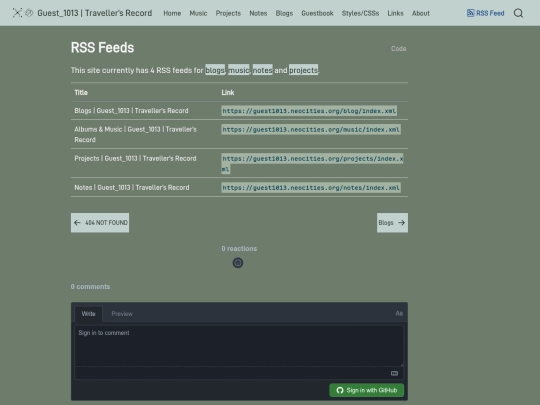Image resolution: width=540 pixels, height=405 pixels.
Task: Open Projects menu item
Action: pyautogui.click(x=228, y=13)
